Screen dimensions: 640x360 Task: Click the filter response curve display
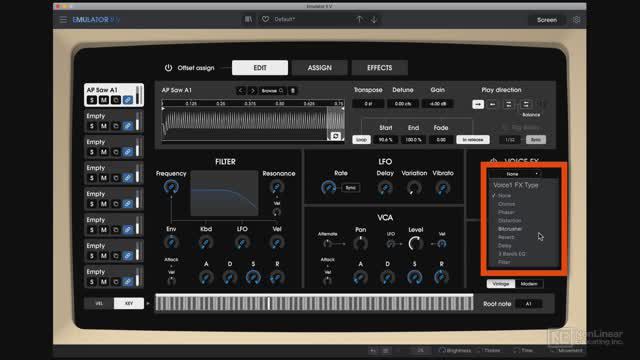(224, 193)
